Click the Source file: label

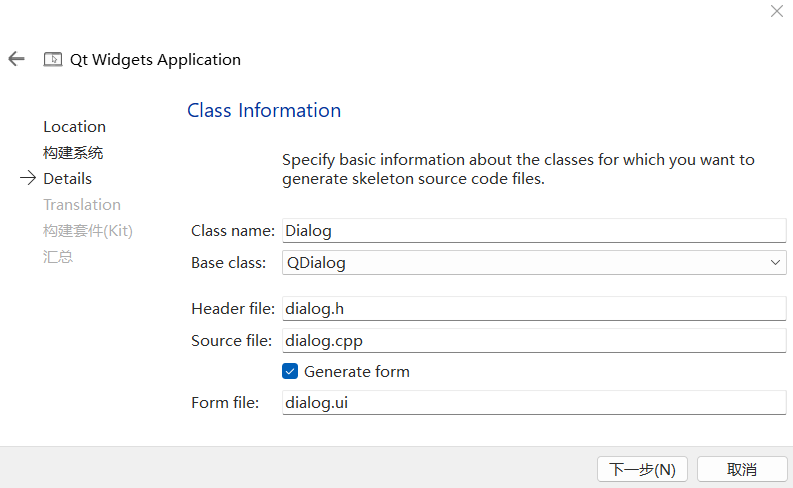(x=232, y=341)
